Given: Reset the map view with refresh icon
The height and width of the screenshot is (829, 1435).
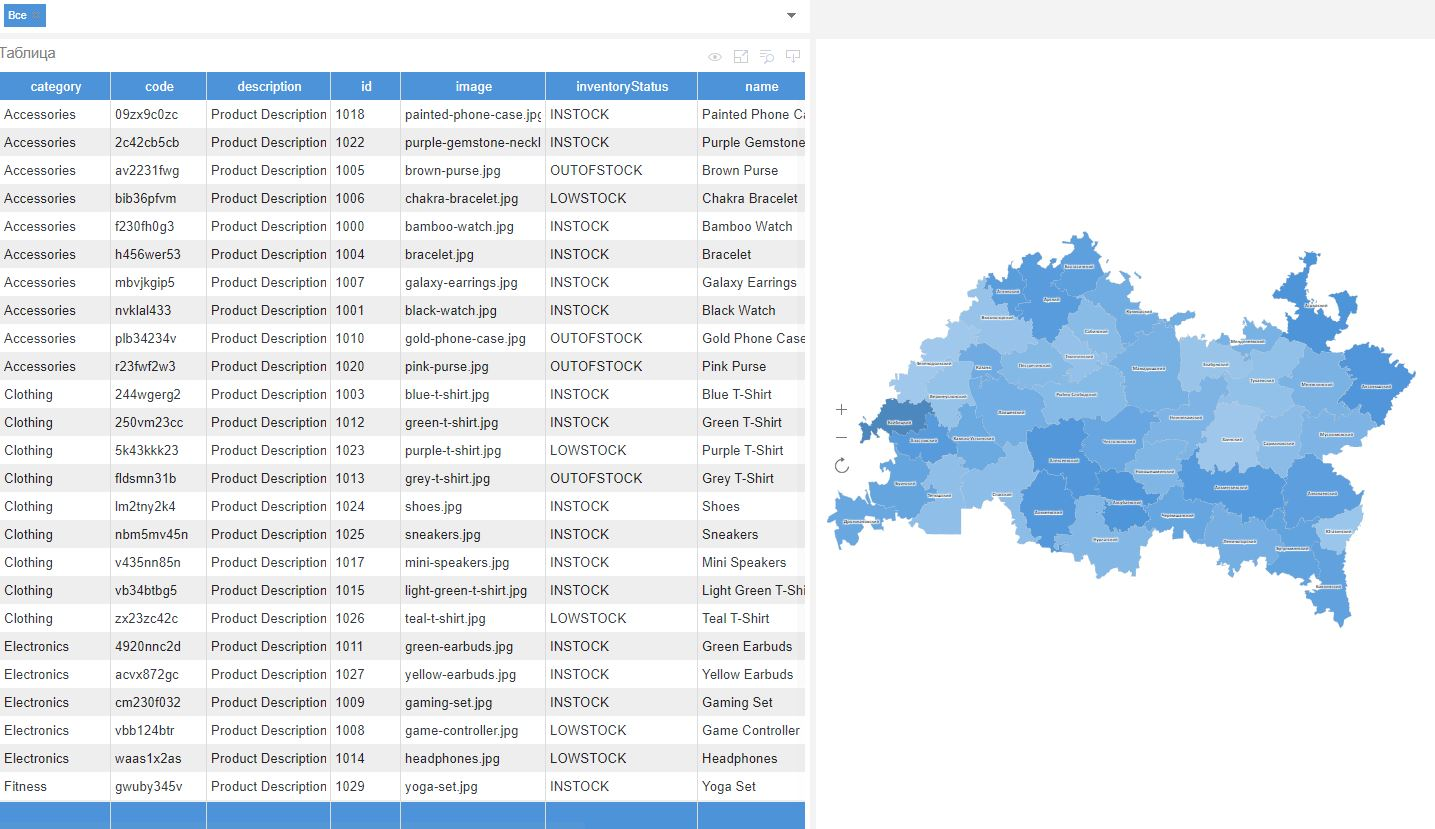Looking at the screenshot, I should tap(841, 465).
